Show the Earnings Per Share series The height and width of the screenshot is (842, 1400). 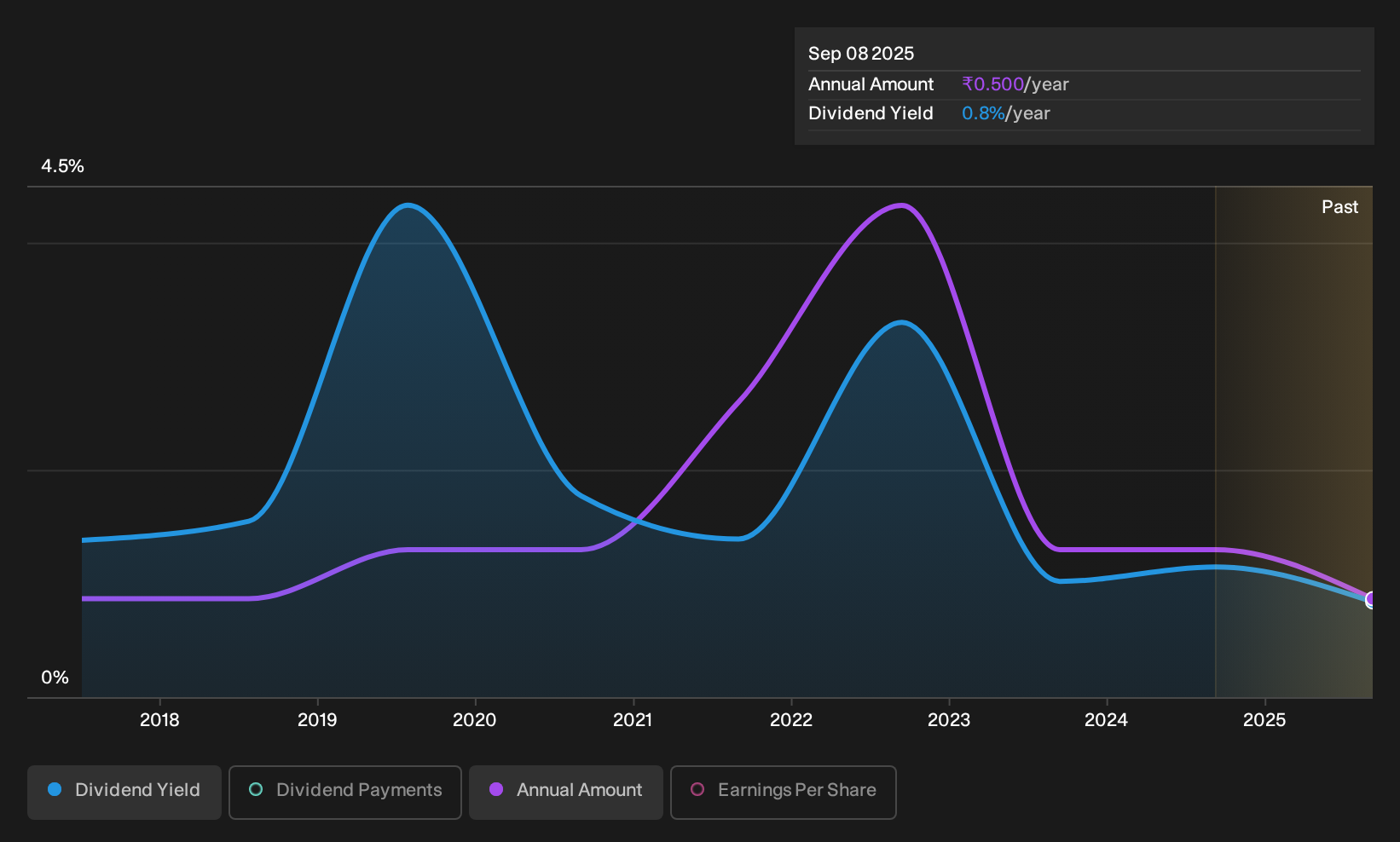pyautogui.click(x=784, y=792)
